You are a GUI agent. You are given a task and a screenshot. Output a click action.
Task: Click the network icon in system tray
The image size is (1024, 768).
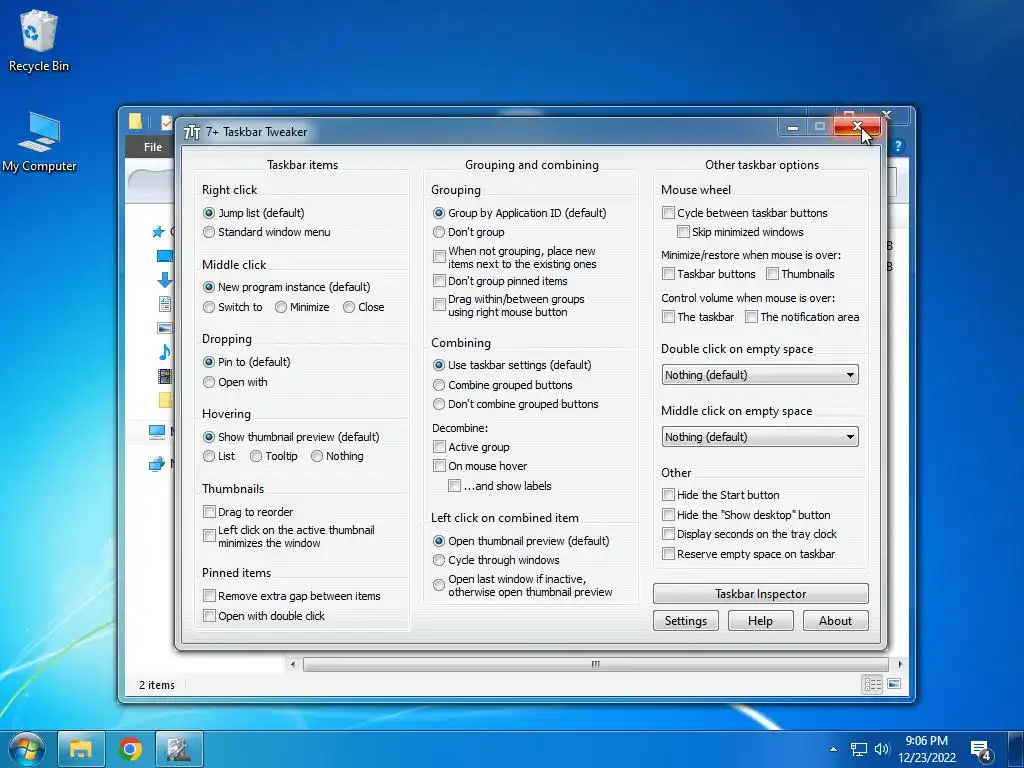[859, 749]
